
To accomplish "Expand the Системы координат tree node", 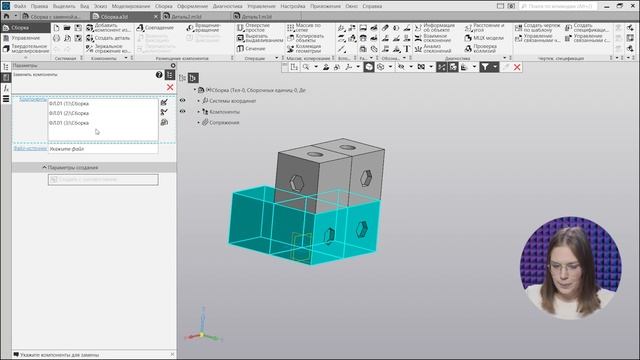I will tap(199, 101).
